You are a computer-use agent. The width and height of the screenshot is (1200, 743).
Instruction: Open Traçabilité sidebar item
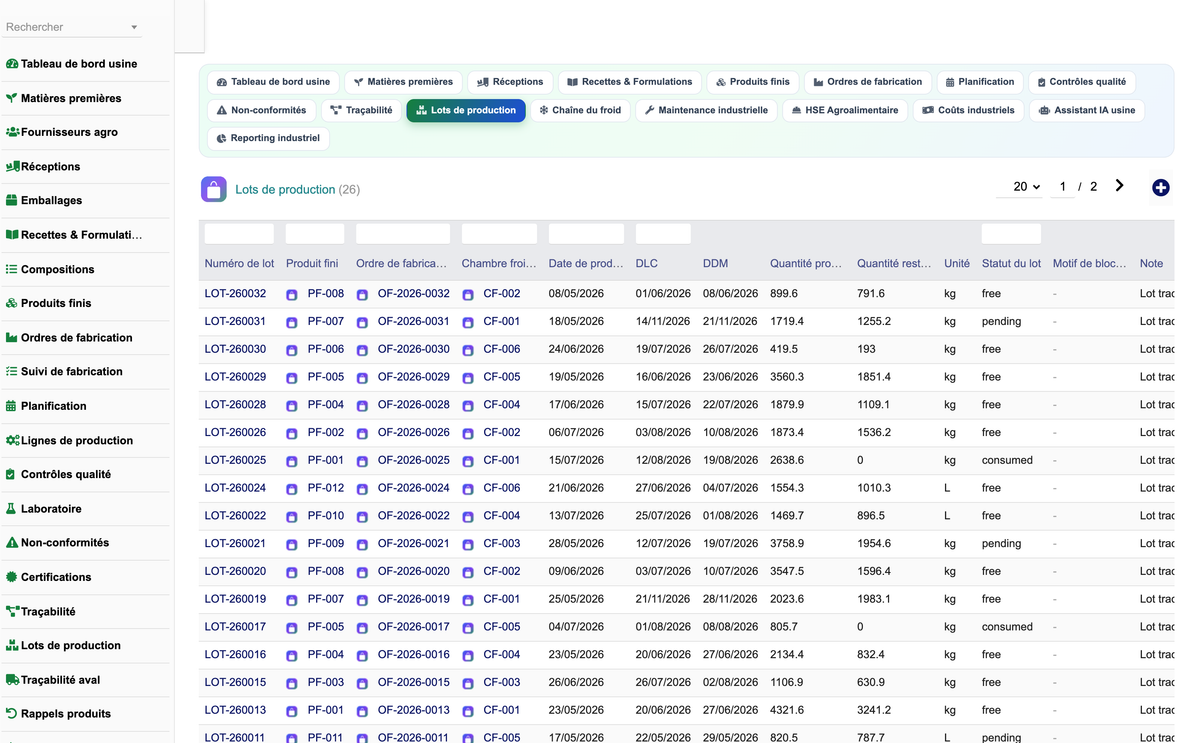41,611
